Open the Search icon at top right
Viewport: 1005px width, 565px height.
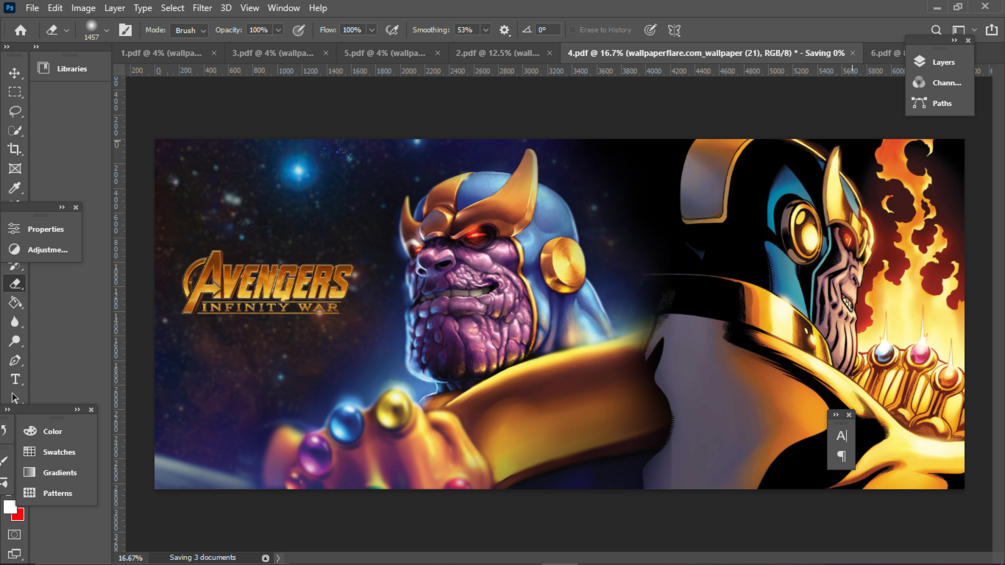click(x=936, y=30)
